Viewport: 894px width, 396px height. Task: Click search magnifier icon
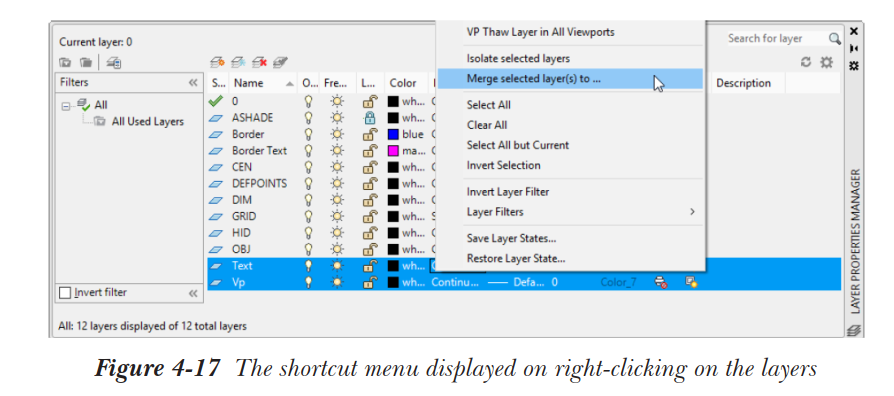pos(834,39)
